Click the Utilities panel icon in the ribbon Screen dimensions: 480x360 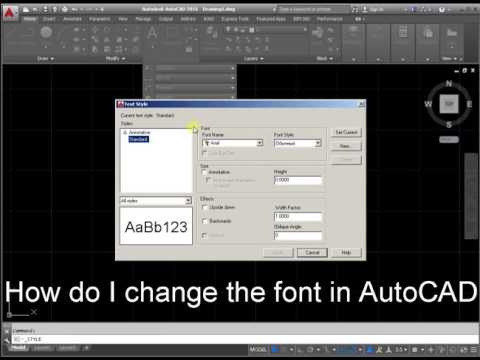403,33
